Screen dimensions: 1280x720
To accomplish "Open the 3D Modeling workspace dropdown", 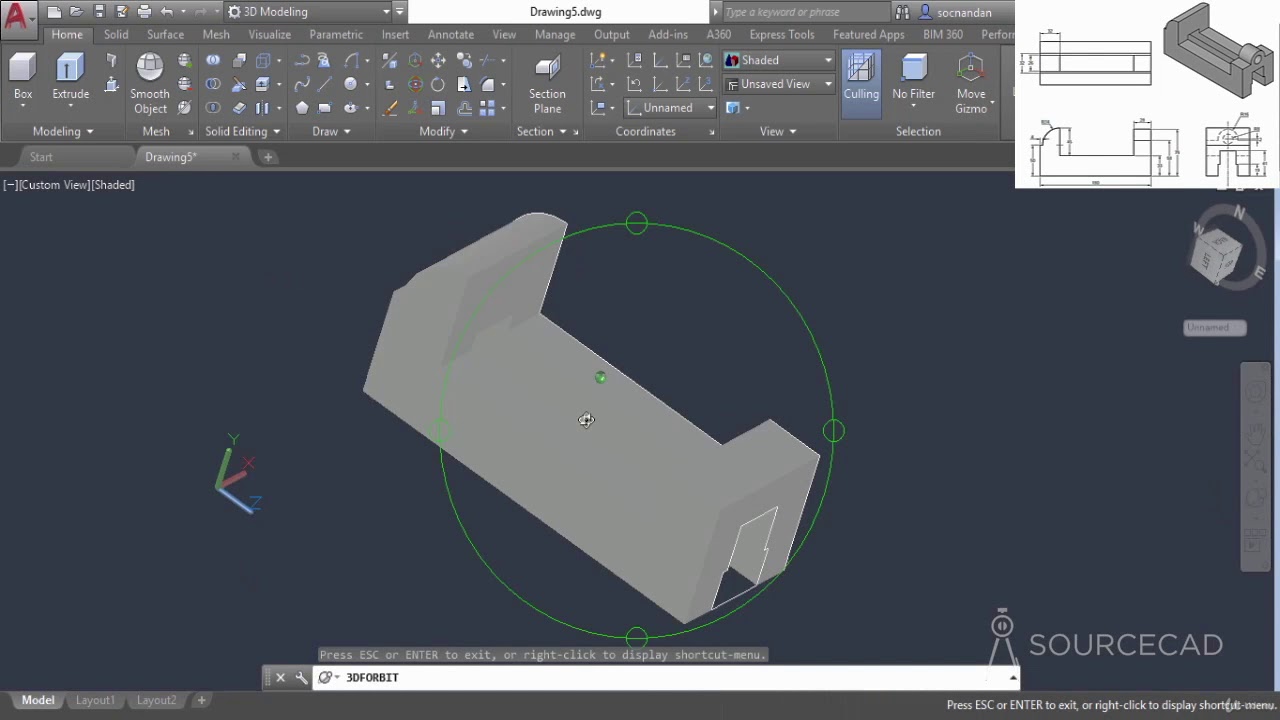I will pyautogui.click(x=308, y=12).
